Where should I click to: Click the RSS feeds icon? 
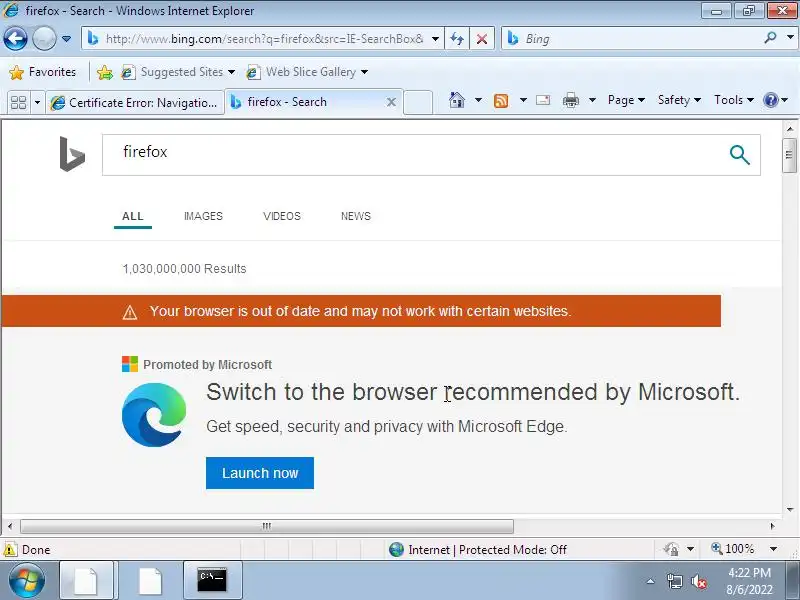click(x=501, y=101)
